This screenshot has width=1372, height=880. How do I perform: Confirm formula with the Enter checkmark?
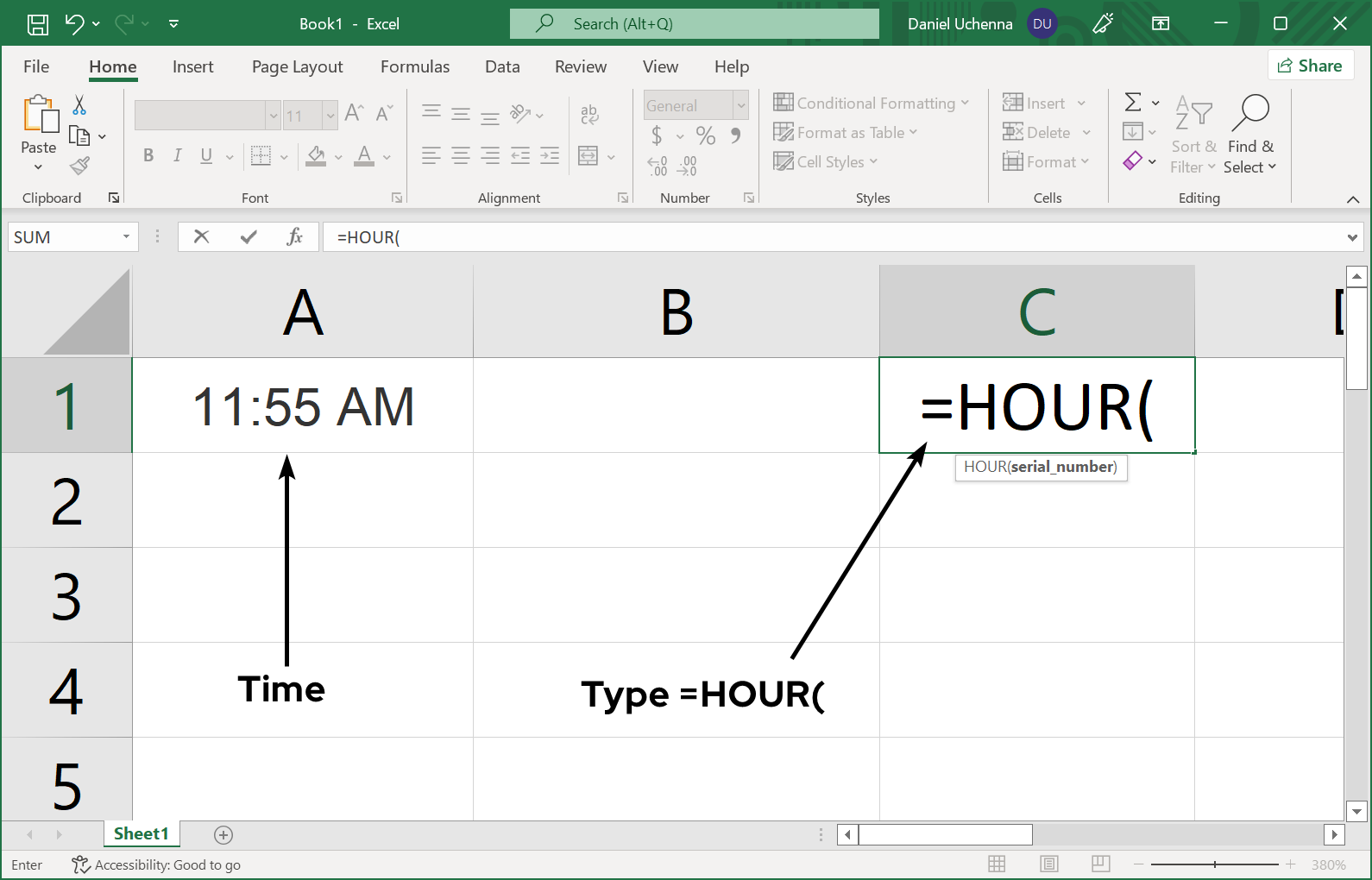click(249, 236)
